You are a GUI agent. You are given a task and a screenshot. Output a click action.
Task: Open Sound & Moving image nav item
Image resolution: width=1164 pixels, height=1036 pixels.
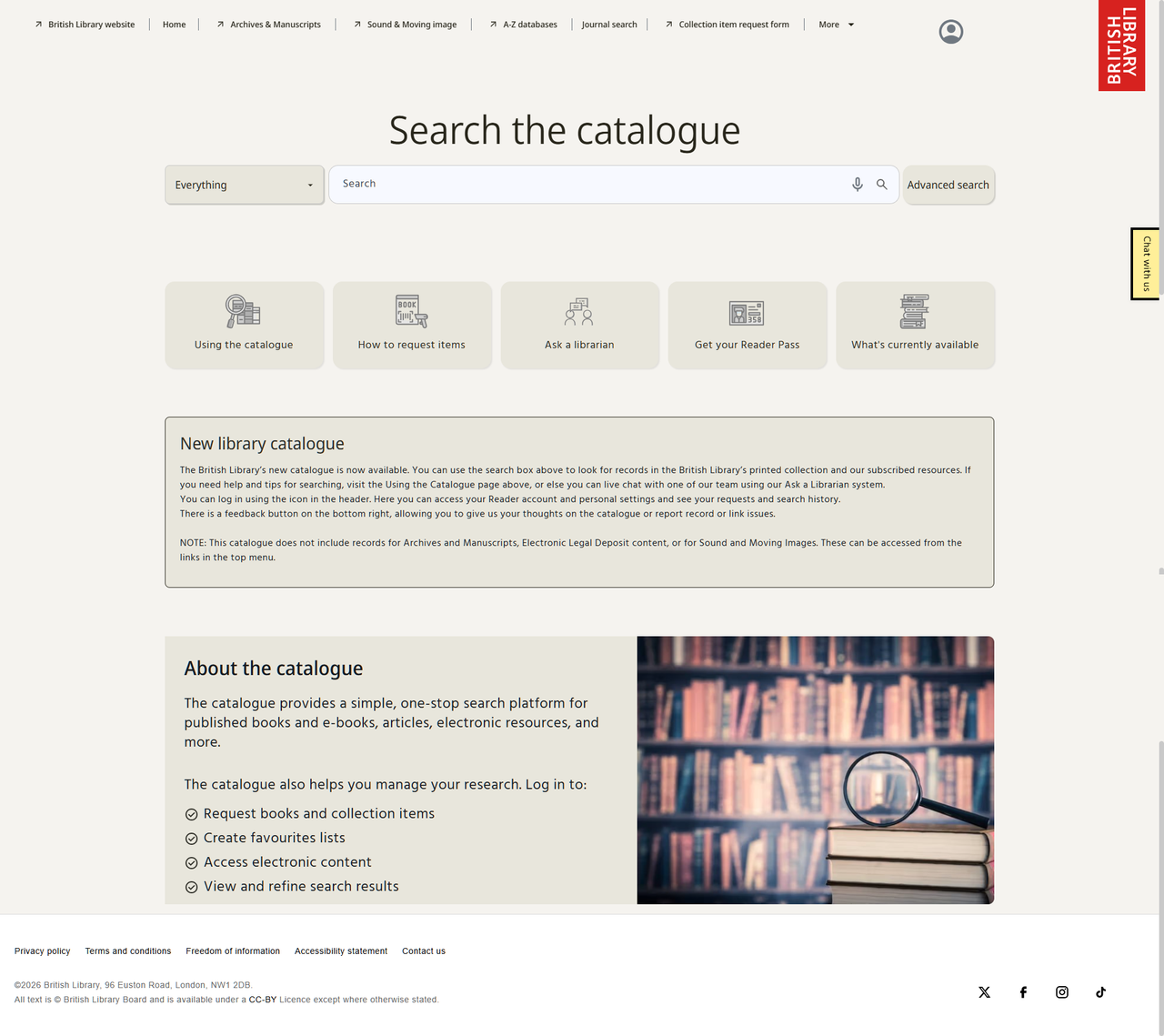tap(412, 25)
